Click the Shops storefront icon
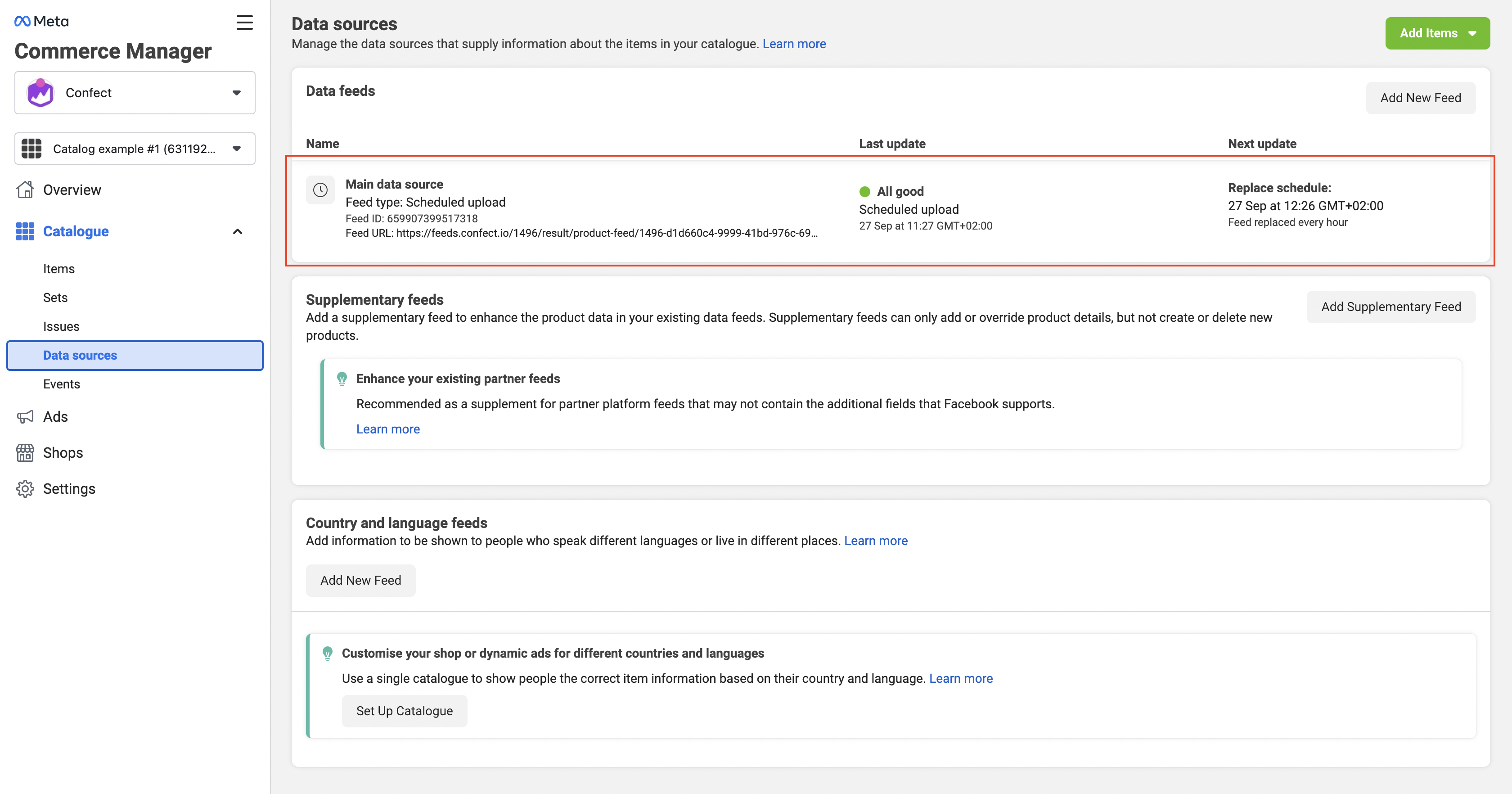This screenshot has width=1512, height=794. (25, 453)
